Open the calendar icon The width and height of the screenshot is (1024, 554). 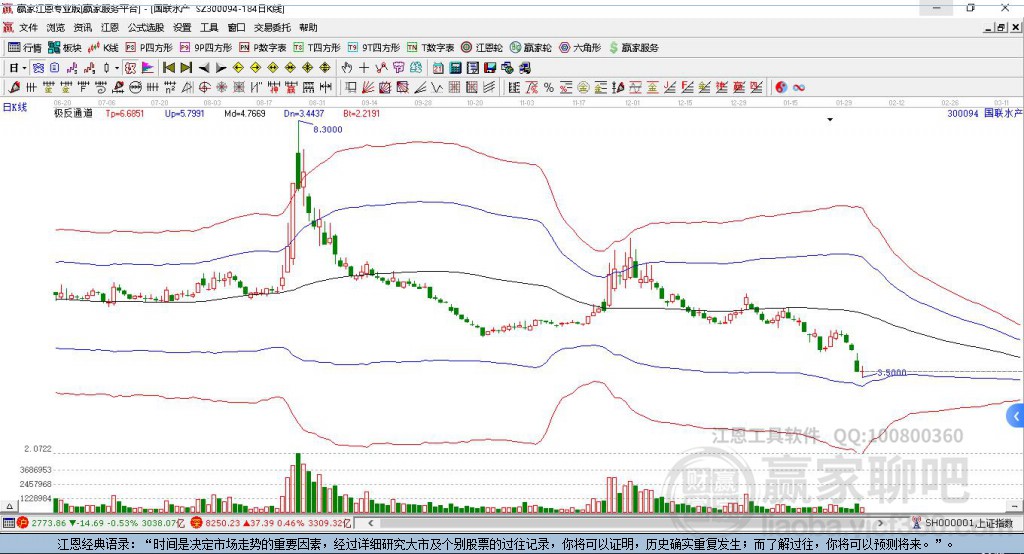(438, 68)
